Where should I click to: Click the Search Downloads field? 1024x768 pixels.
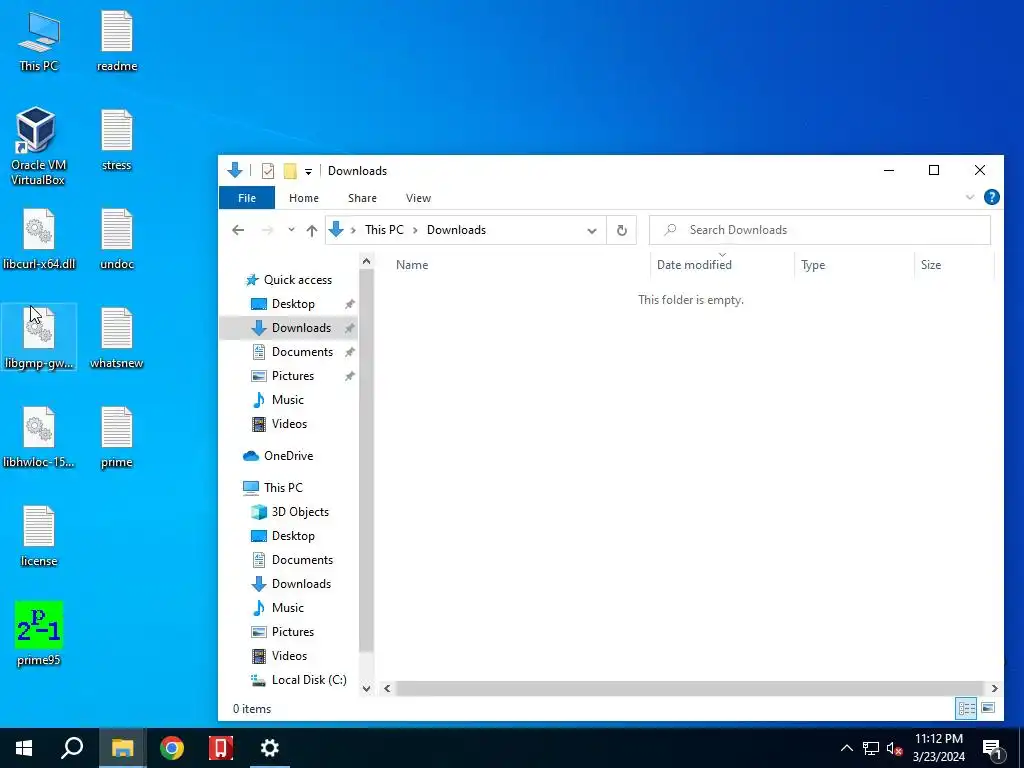coord(820,230)
